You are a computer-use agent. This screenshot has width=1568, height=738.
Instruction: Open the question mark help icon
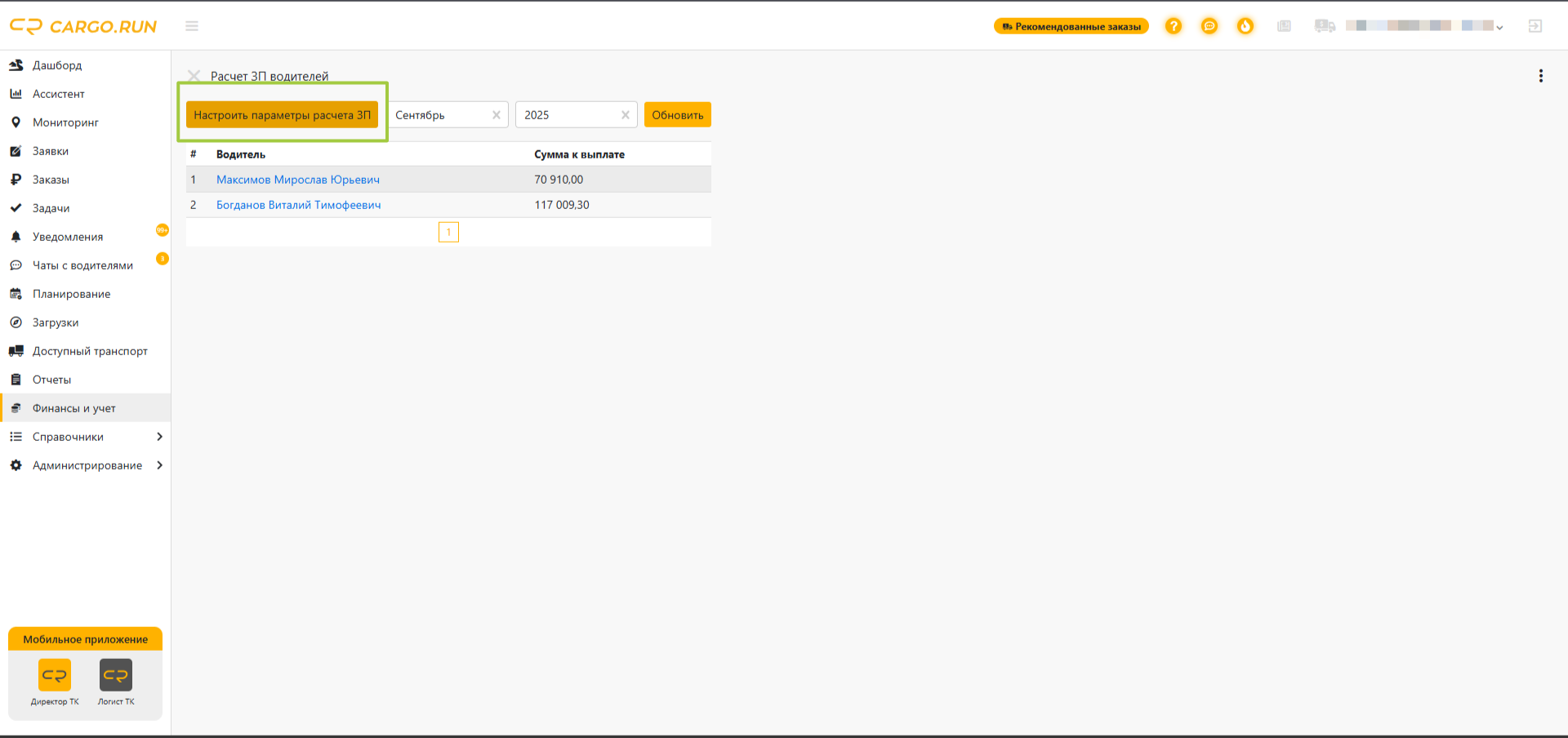(1174, 26)
